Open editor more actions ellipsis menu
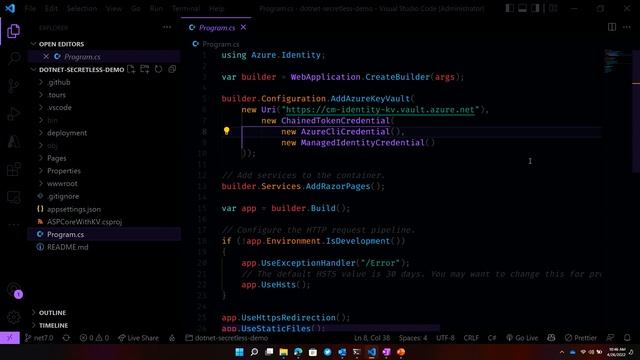 pos(627,27)
